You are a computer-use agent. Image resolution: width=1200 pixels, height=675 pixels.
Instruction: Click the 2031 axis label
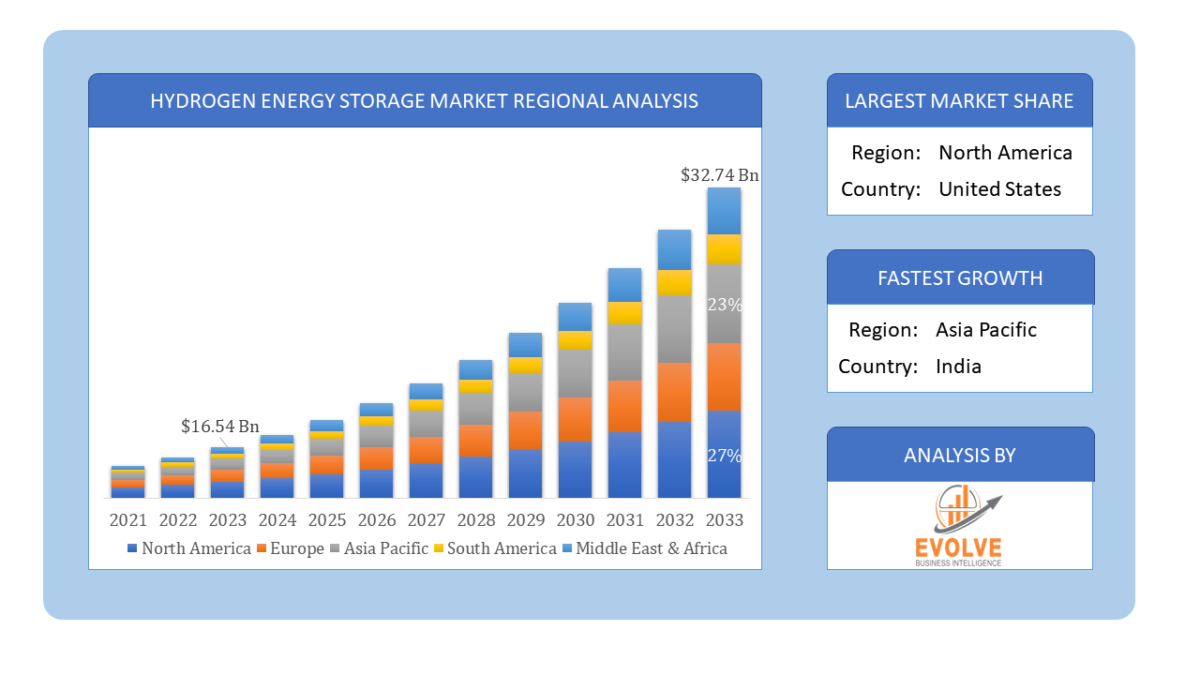pyautogui.click(x=625, y=521)
